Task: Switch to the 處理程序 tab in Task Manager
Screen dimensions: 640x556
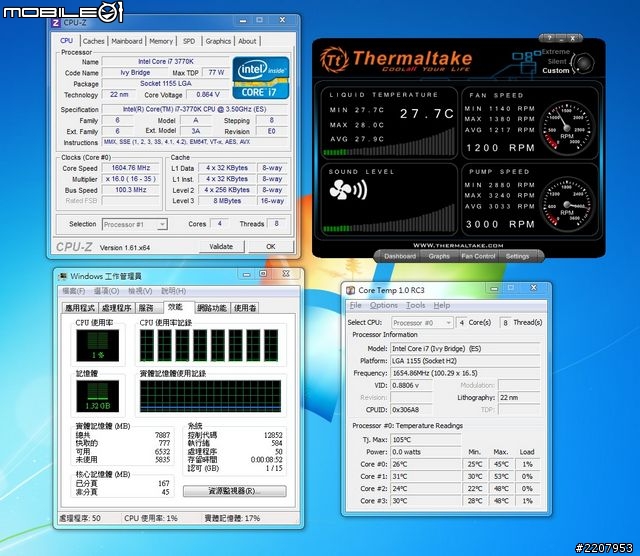Action: click(117, 308)
